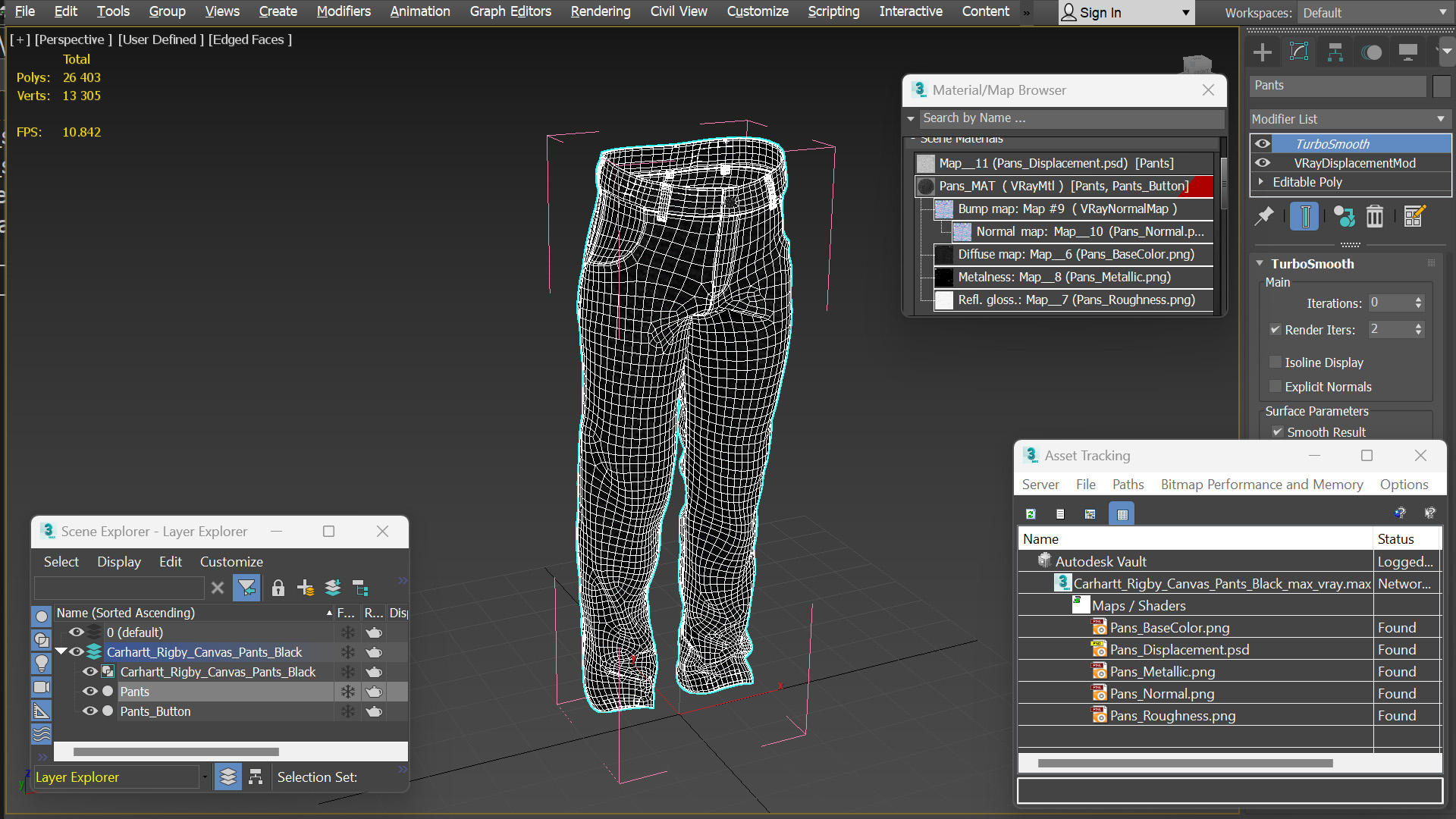Hide Pants_Button object via eye icon

[90, 711]
